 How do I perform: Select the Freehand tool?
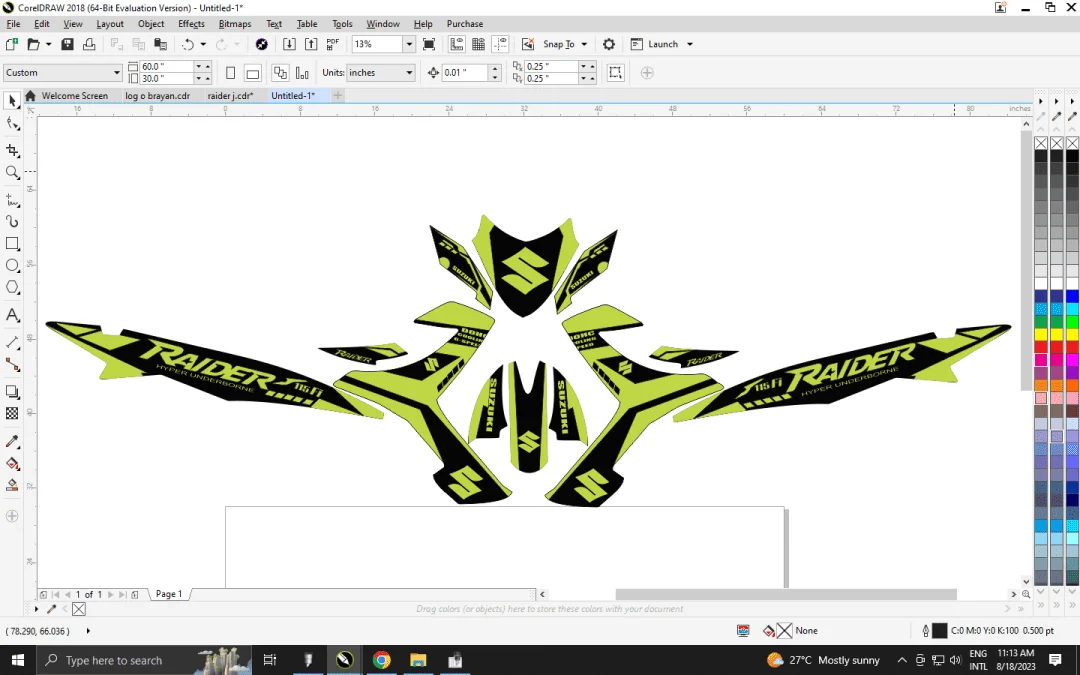(x=12, y=200)
